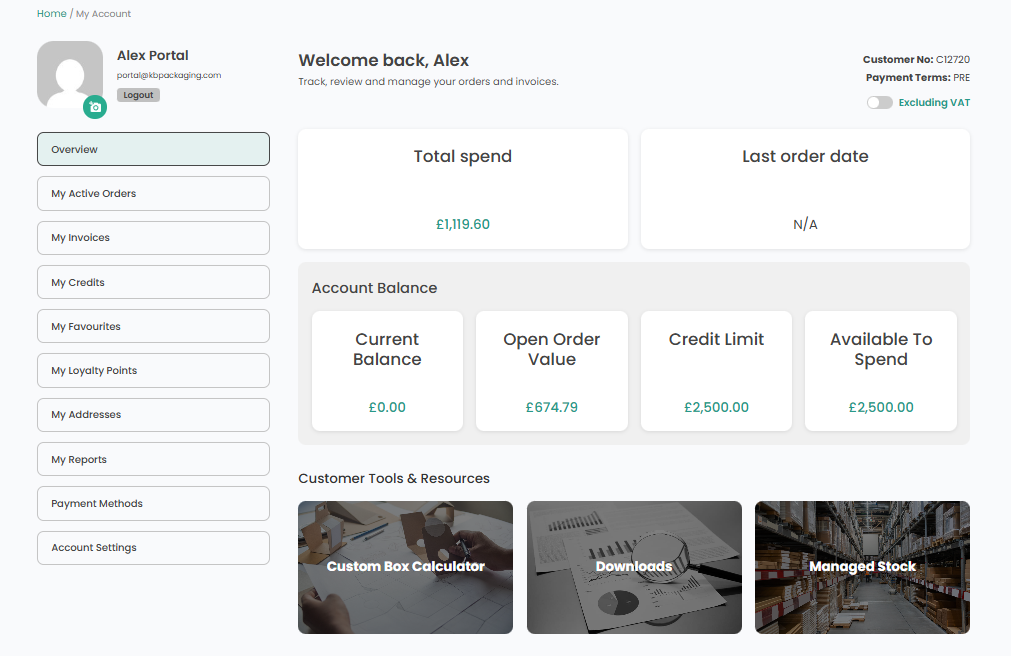
Task: Go to My Active Orders
Action: 153,194
